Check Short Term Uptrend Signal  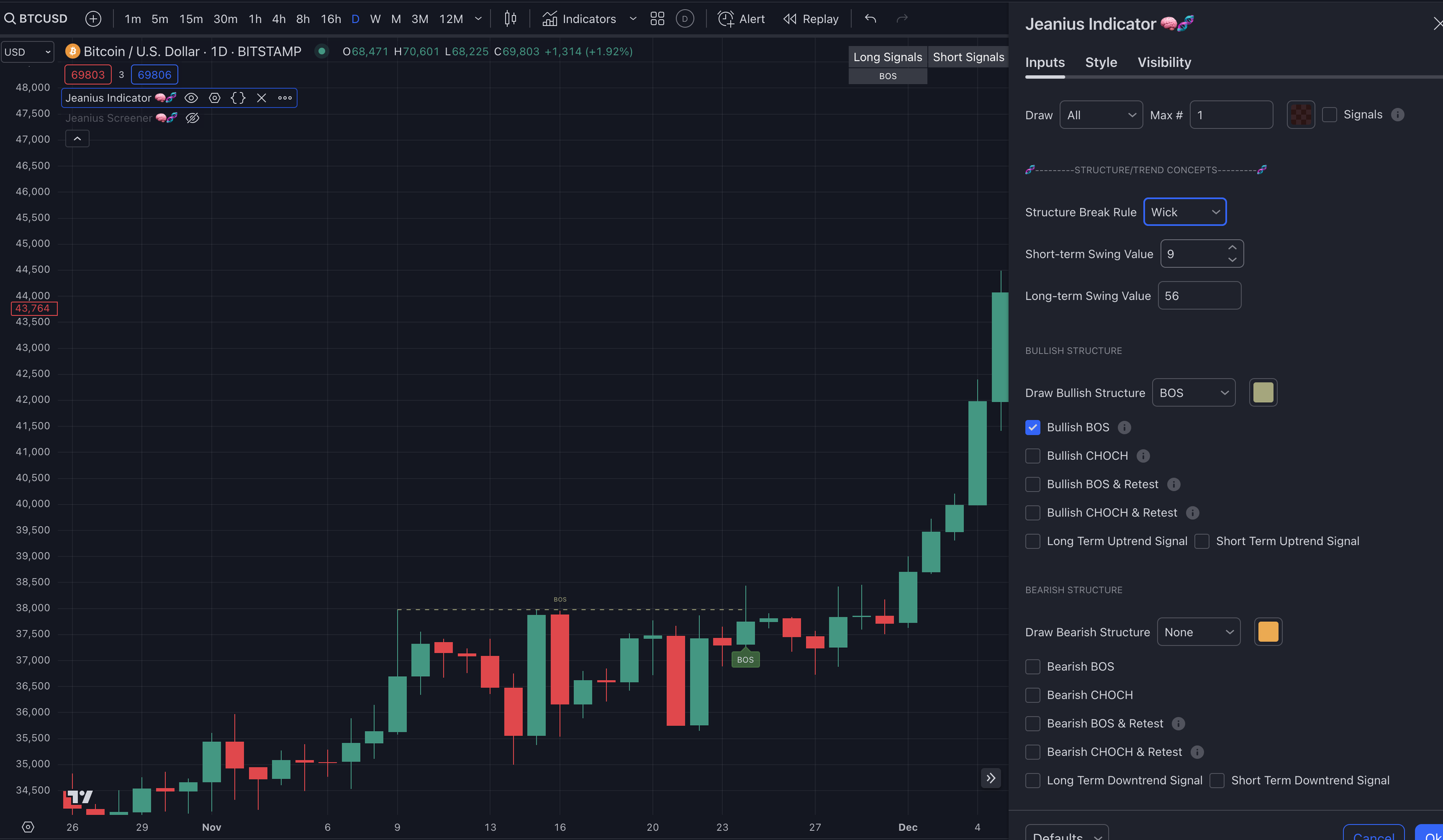[1201, 541]
